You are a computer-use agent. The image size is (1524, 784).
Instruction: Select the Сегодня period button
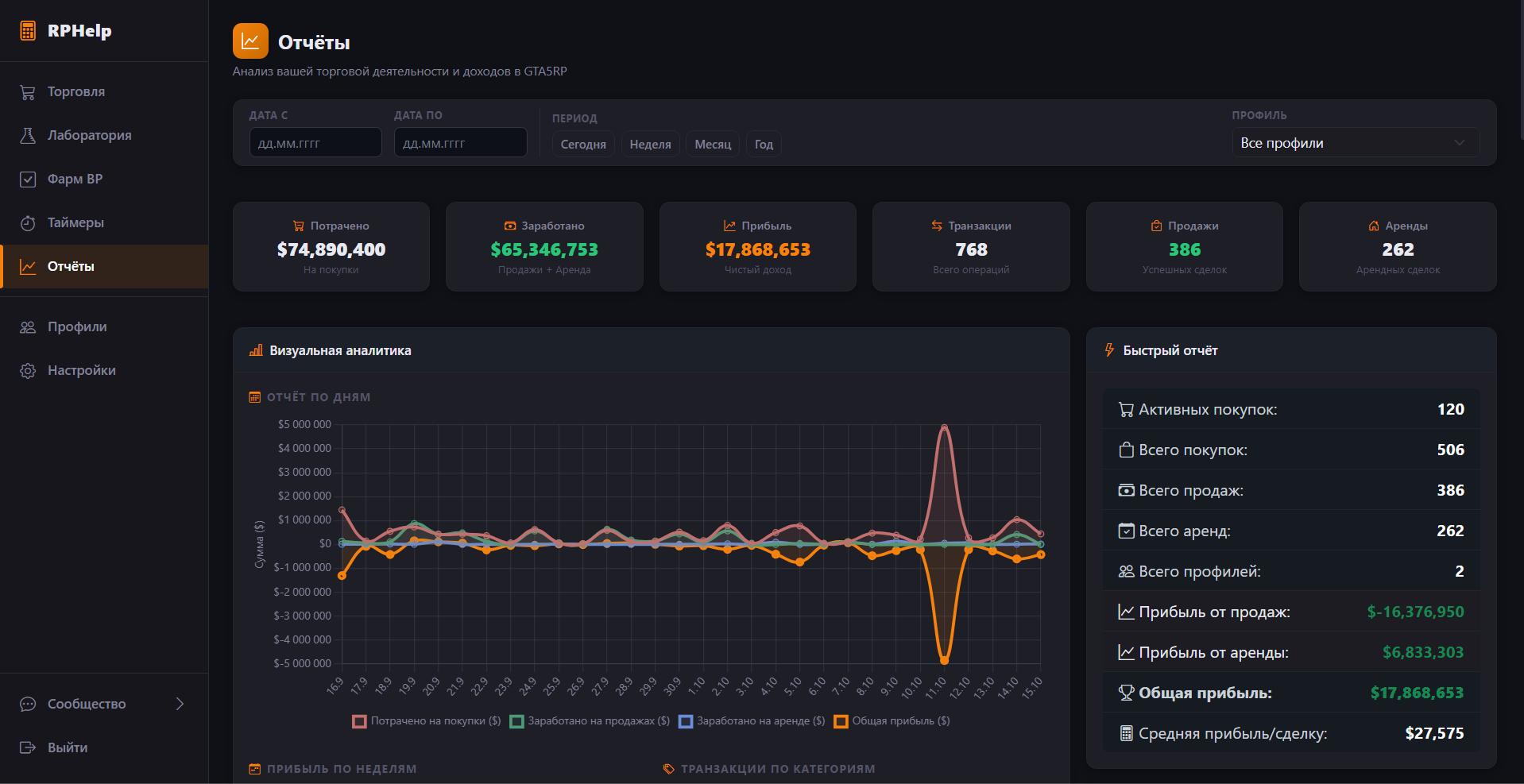pos(583,145)
